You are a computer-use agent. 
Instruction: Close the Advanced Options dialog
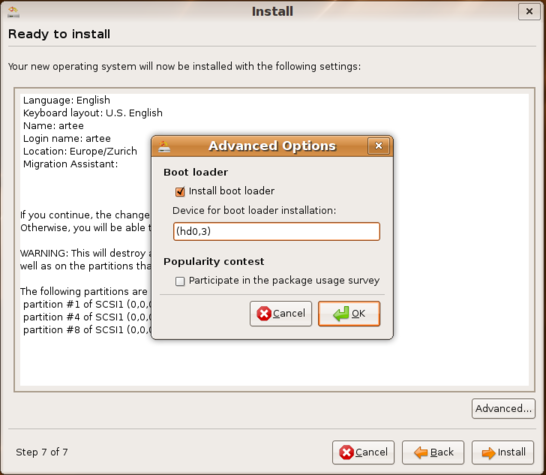pos(379,146)
